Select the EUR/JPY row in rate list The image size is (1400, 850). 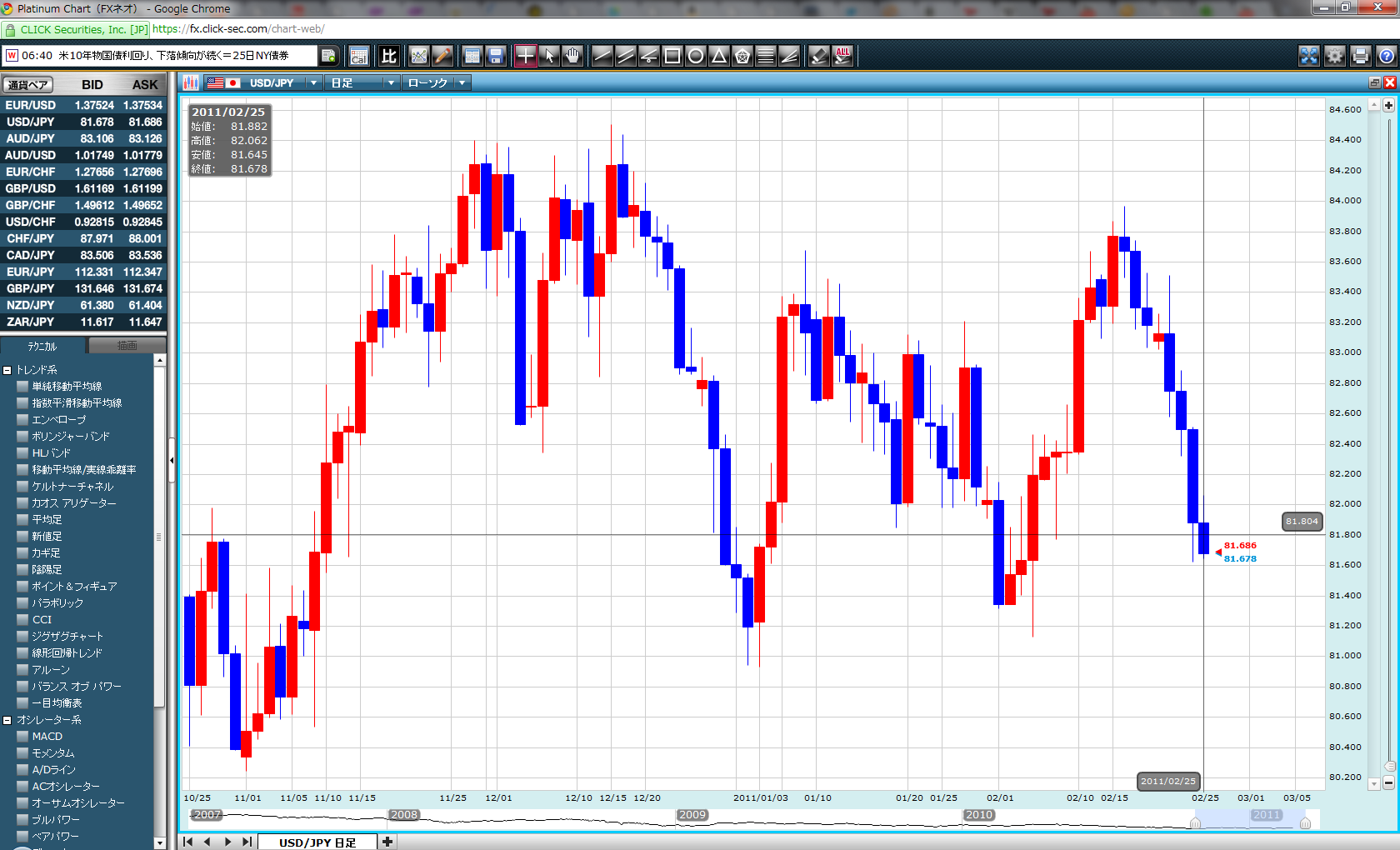click(83, 272)
